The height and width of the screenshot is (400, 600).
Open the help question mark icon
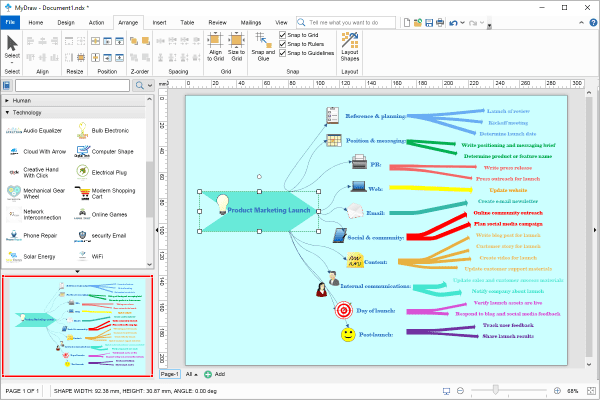(593, 23)
